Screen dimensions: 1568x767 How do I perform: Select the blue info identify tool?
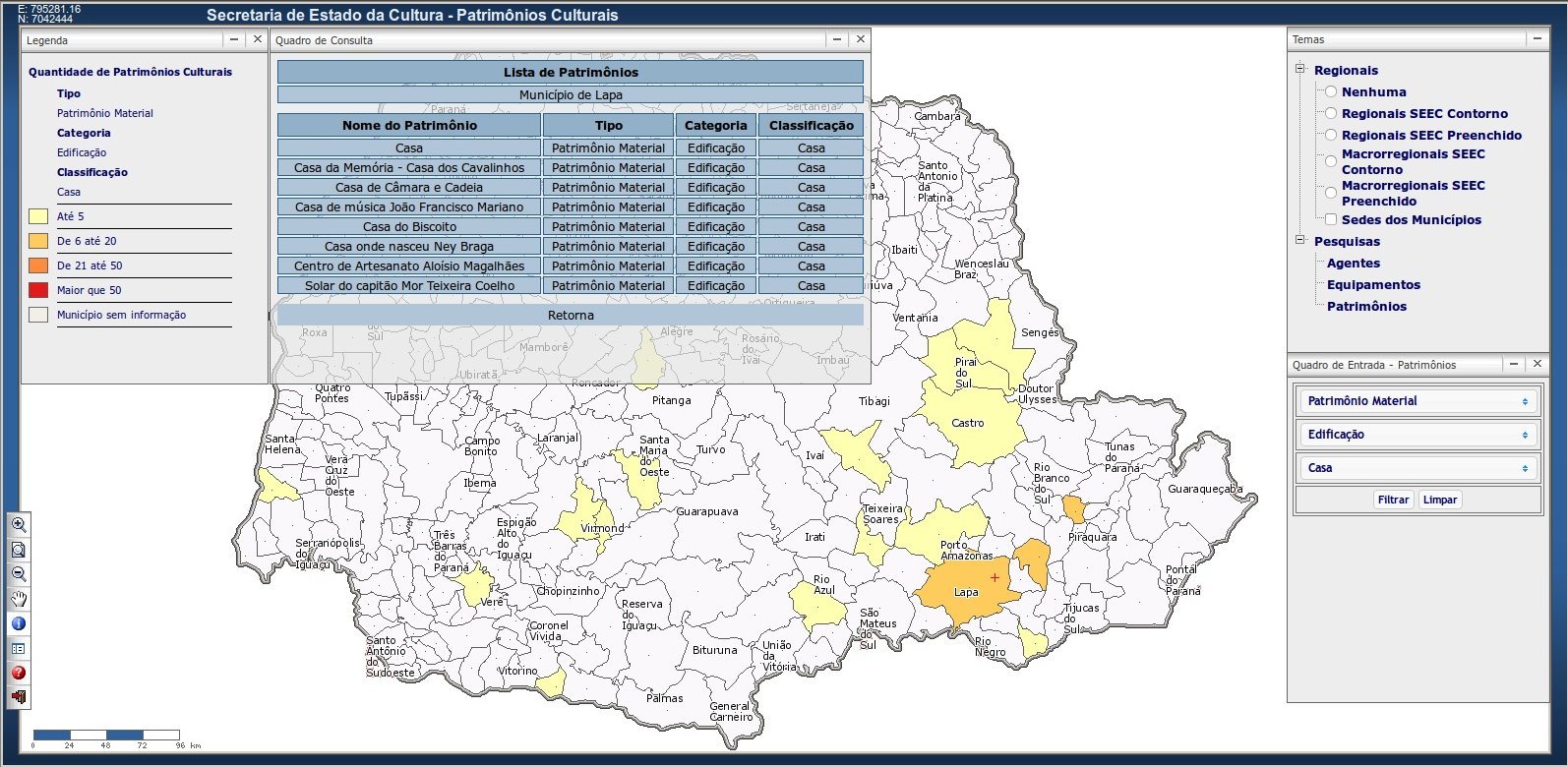pos(18,623)
